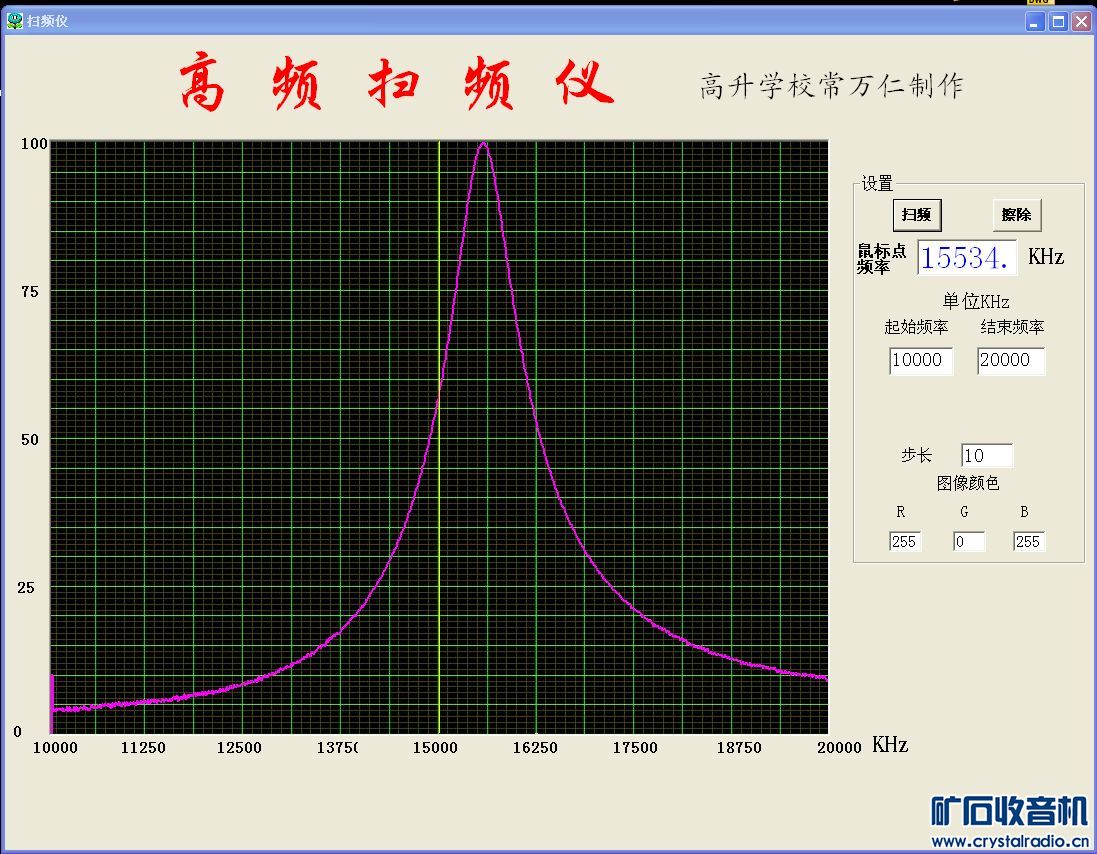1097x854 pixels.
Task: Click the 设置 group box label
Action: [x=877, y=183]
